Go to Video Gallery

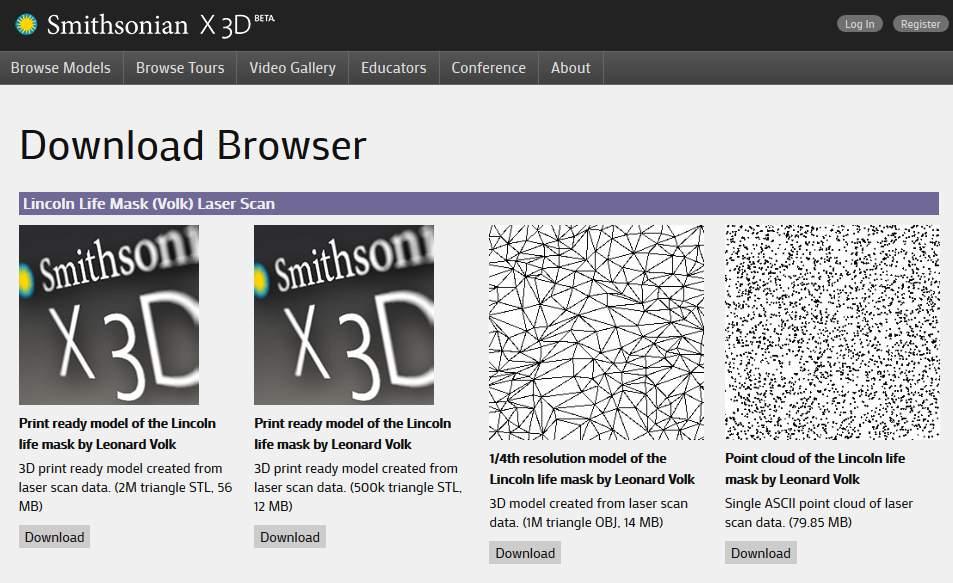click(x=292, y=67)
